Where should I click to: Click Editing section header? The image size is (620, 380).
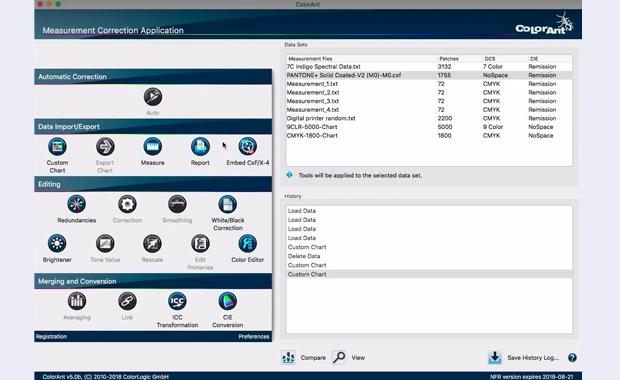(x=153, y=184)
